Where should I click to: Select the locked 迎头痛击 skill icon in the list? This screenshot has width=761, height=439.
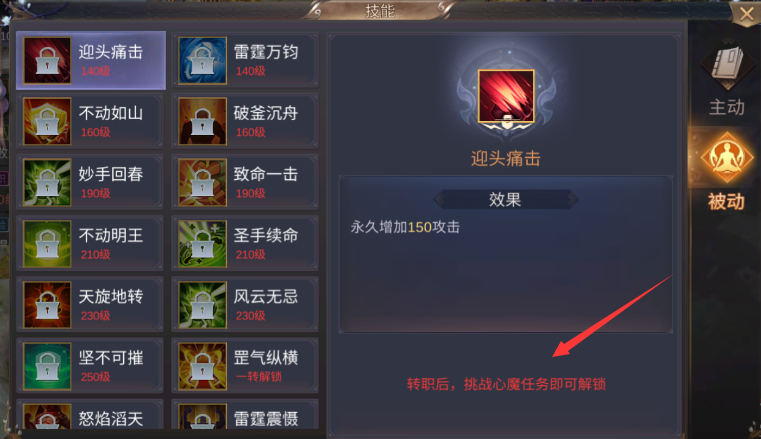coord(47,61)
